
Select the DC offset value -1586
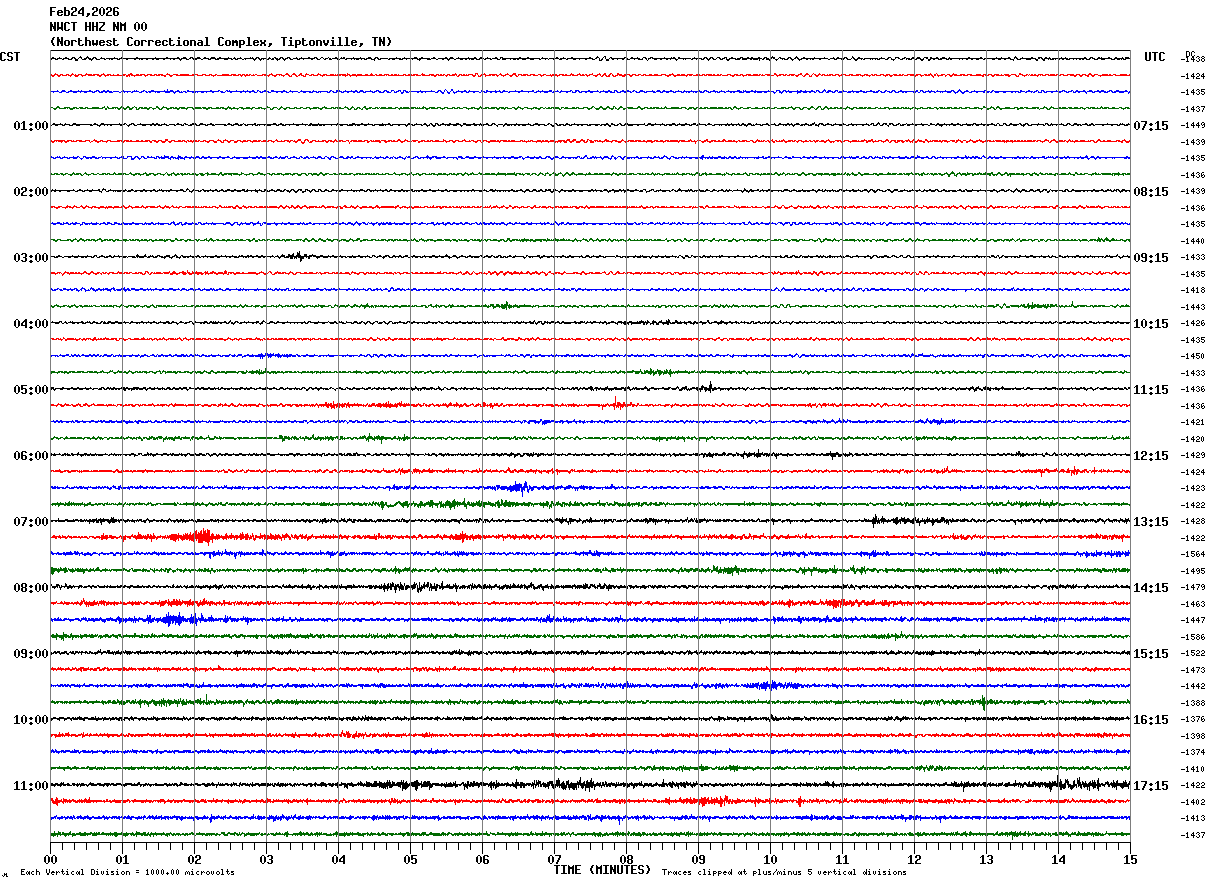1192,637
